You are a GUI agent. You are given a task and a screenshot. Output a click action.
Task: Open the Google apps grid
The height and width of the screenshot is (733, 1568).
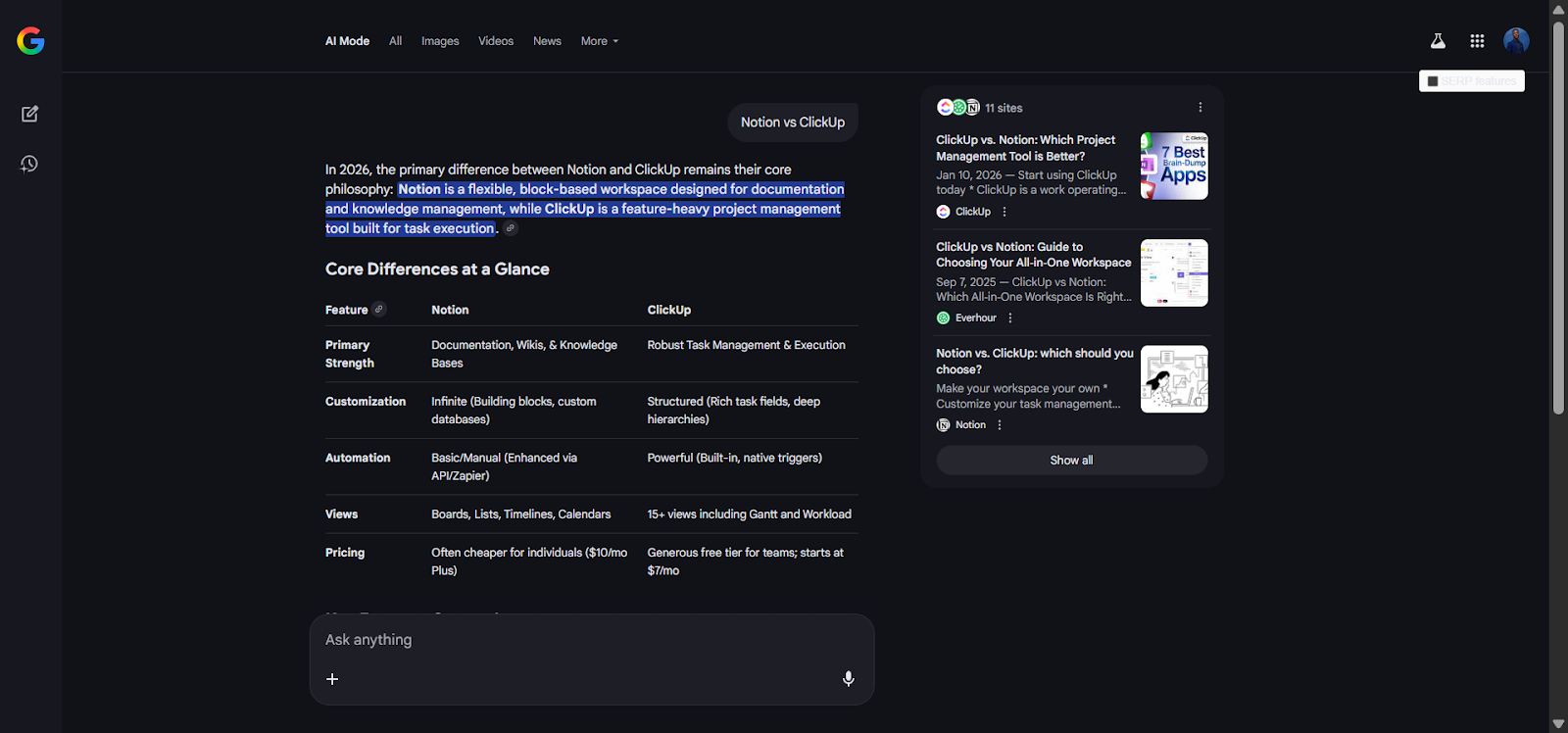coord(1477,41)
